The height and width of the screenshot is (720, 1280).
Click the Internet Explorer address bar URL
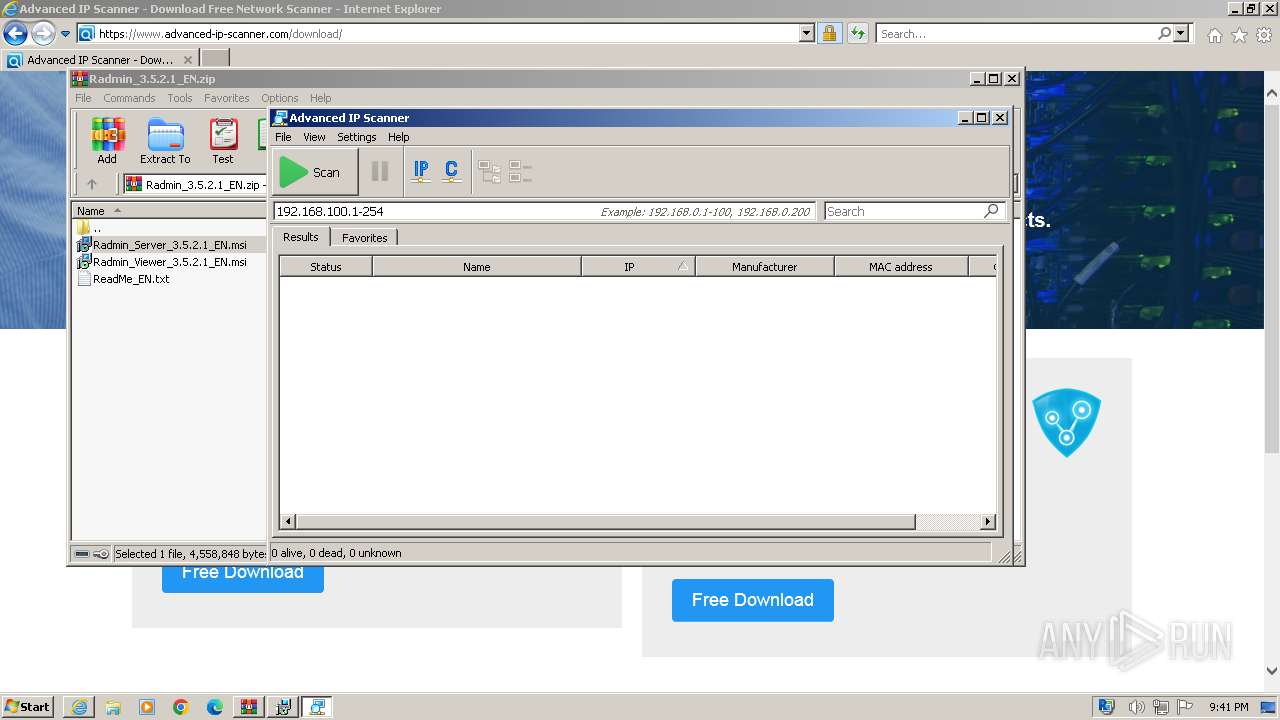[220, 34]
